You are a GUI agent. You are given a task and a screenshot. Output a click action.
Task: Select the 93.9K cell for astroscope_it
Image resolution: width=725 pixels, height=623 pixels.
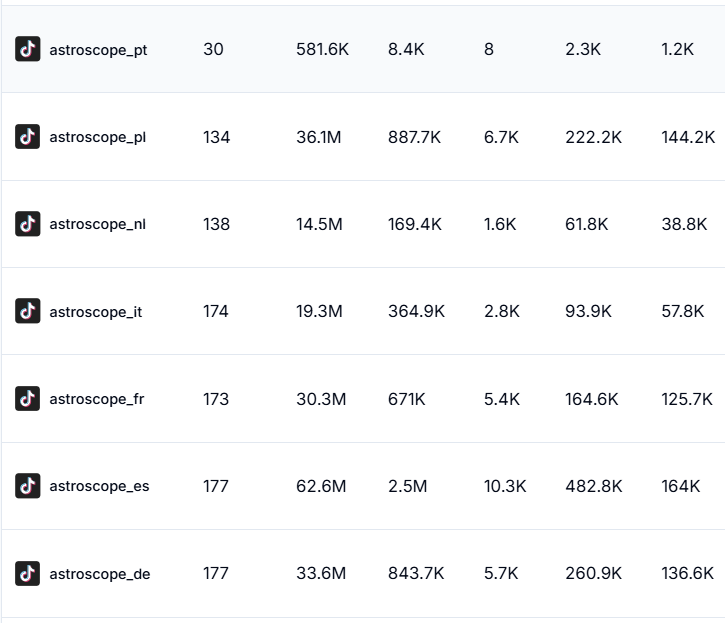(x=588, y=312)
